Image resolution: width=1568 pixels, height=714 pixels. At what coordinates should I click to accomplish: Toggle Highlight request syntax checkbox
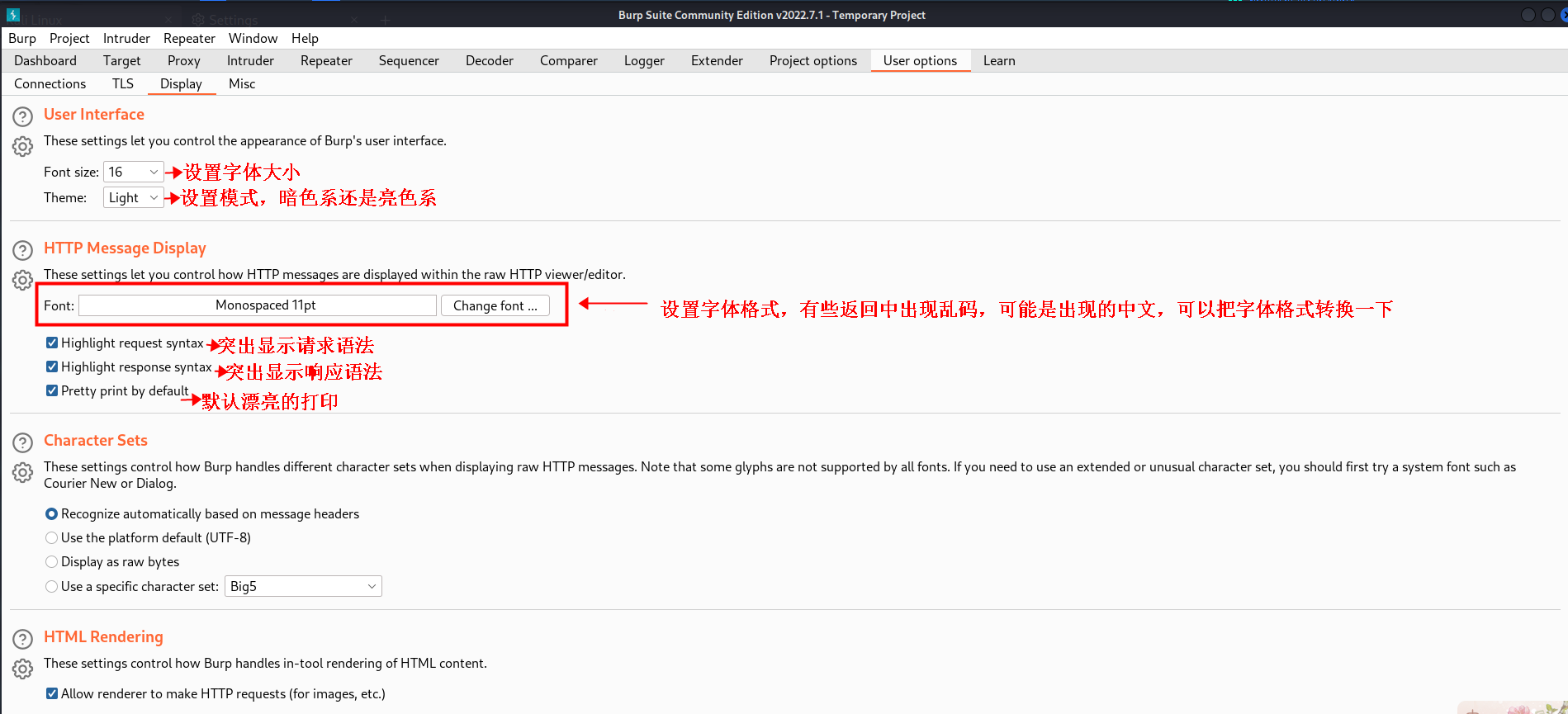coord(52,343)
